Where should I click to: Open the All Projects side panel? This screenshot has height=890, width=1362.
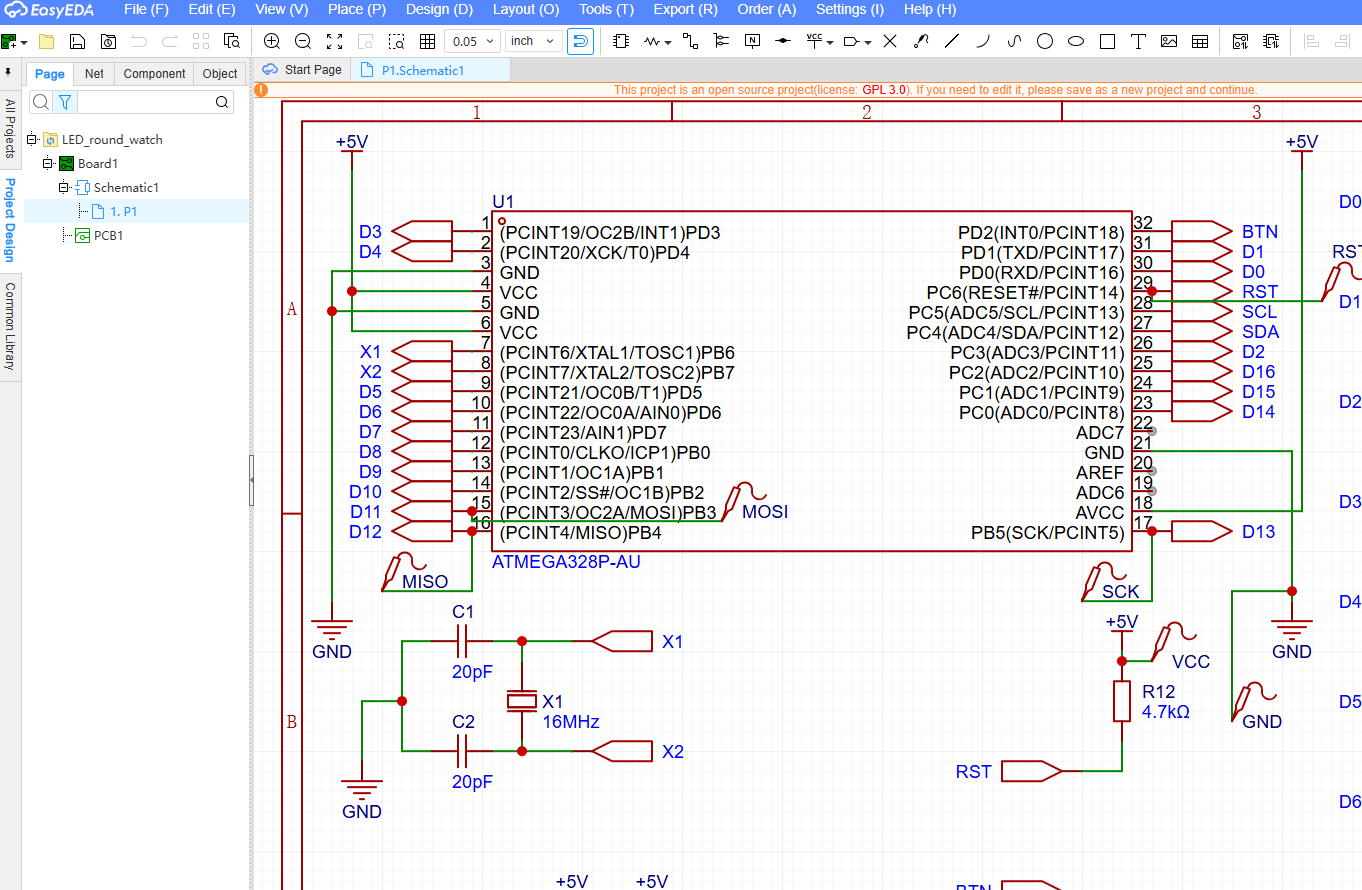pyautogui.click(x=10, y=128)
